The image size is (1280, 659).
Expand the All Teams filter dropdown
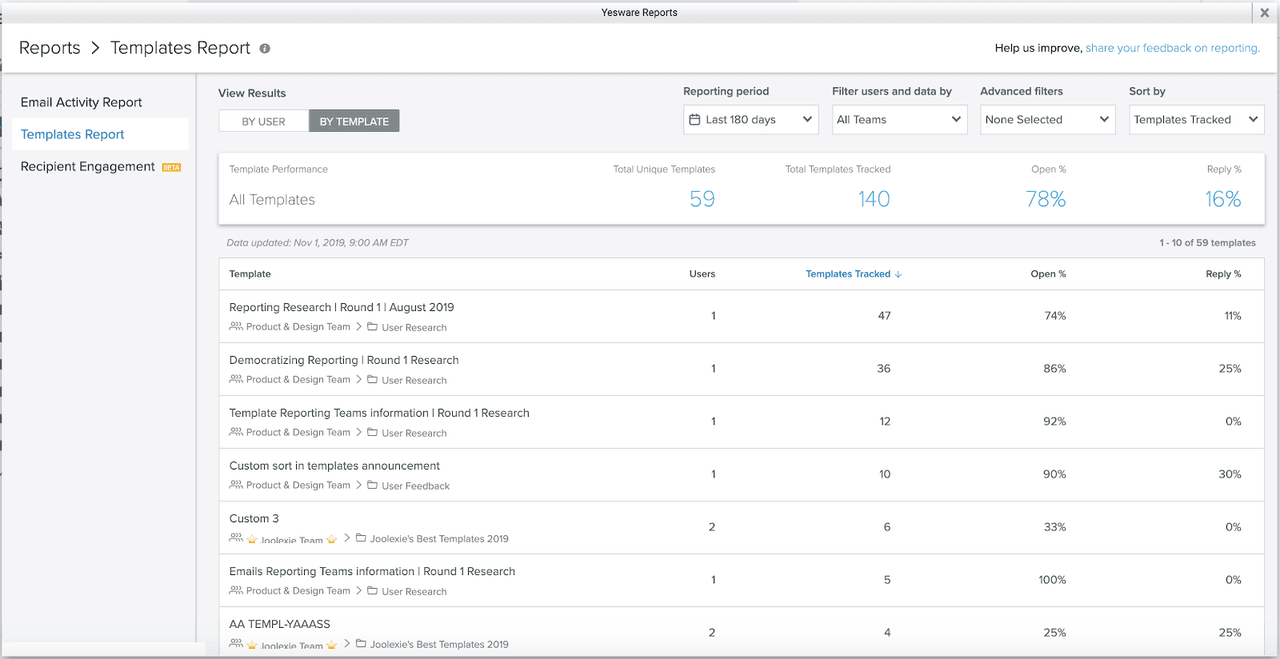point(899,120)
